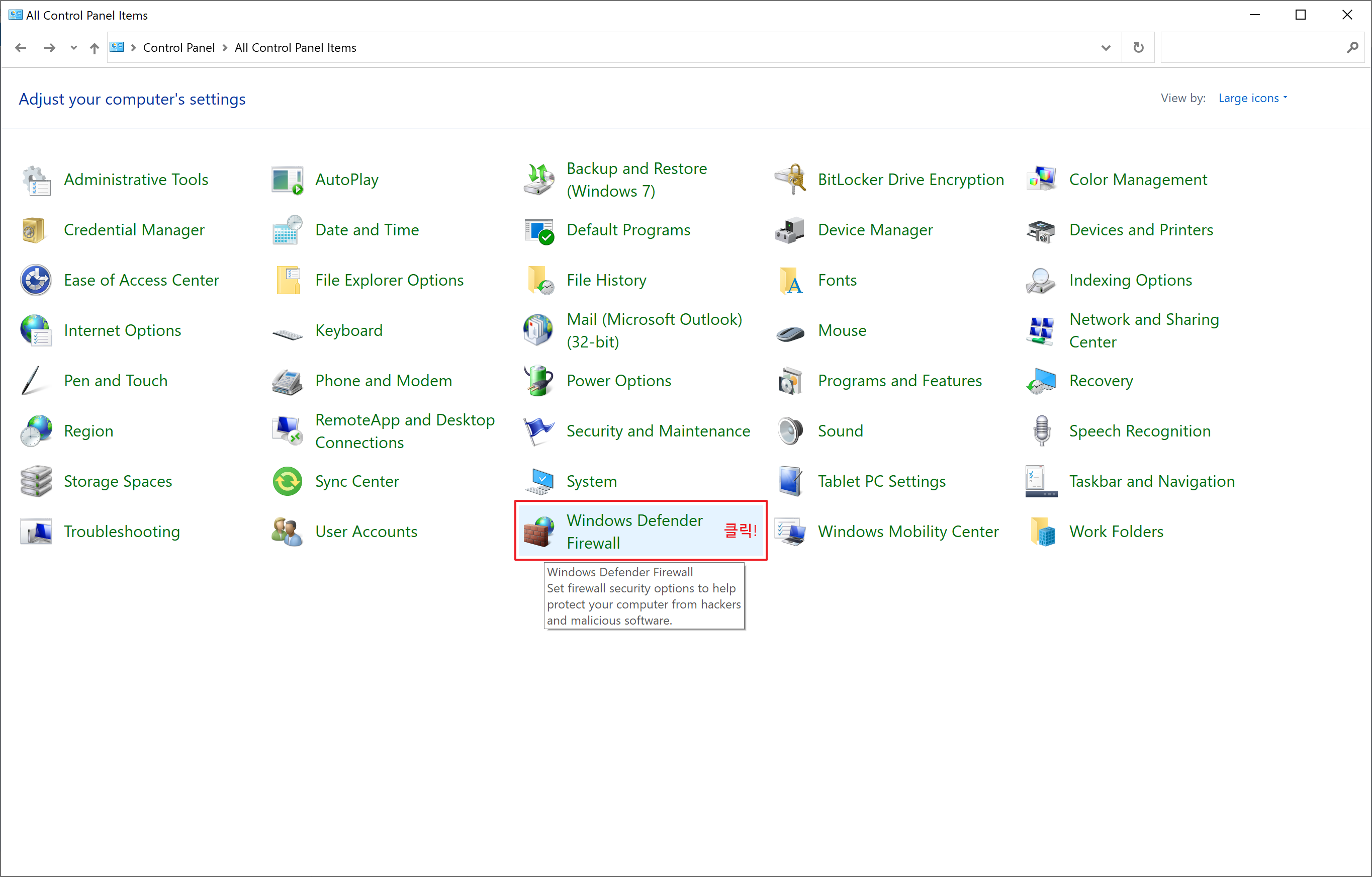Click the Ease of Access Center icon

[36, 281]
